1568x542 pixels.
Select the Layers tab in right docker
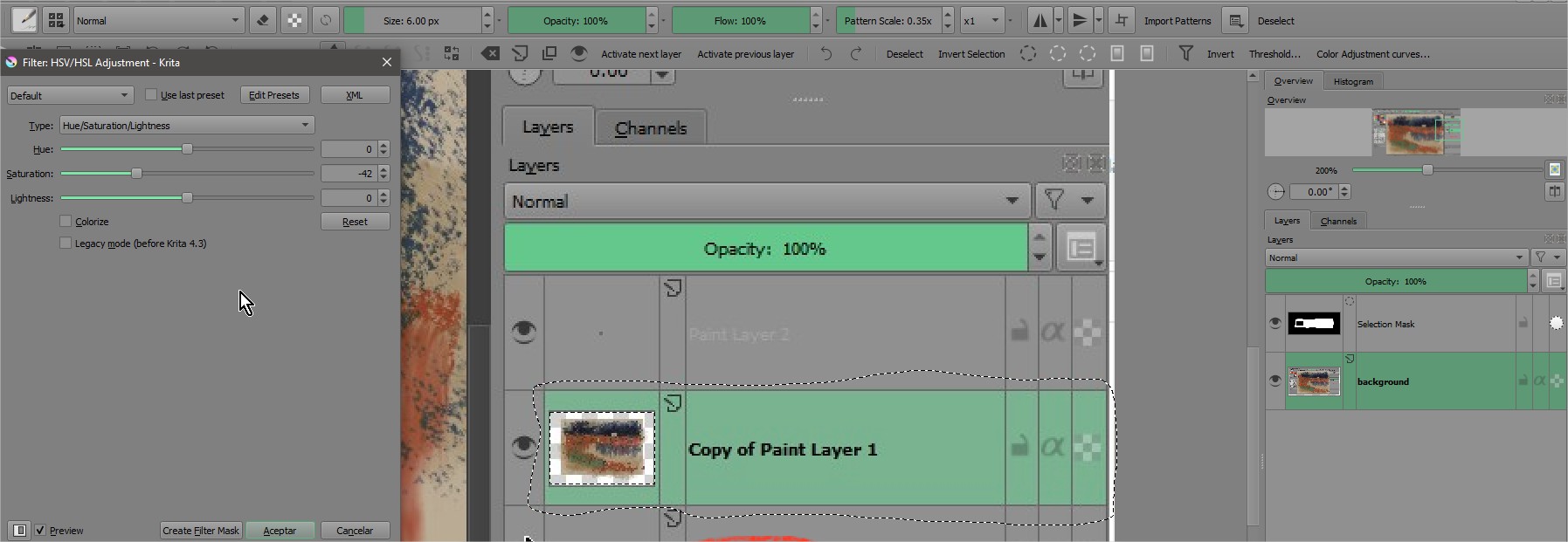(1287, 221)
